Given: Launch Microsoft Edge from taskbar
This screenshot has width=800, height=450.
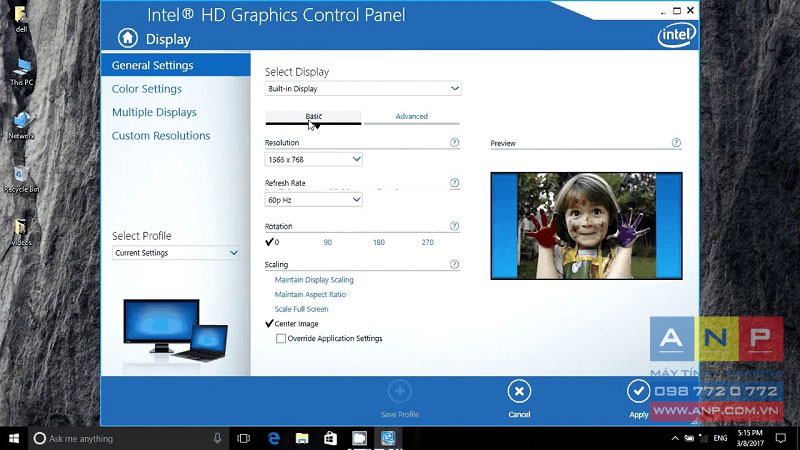Looking at the screenshot, I should click(273, 438).
